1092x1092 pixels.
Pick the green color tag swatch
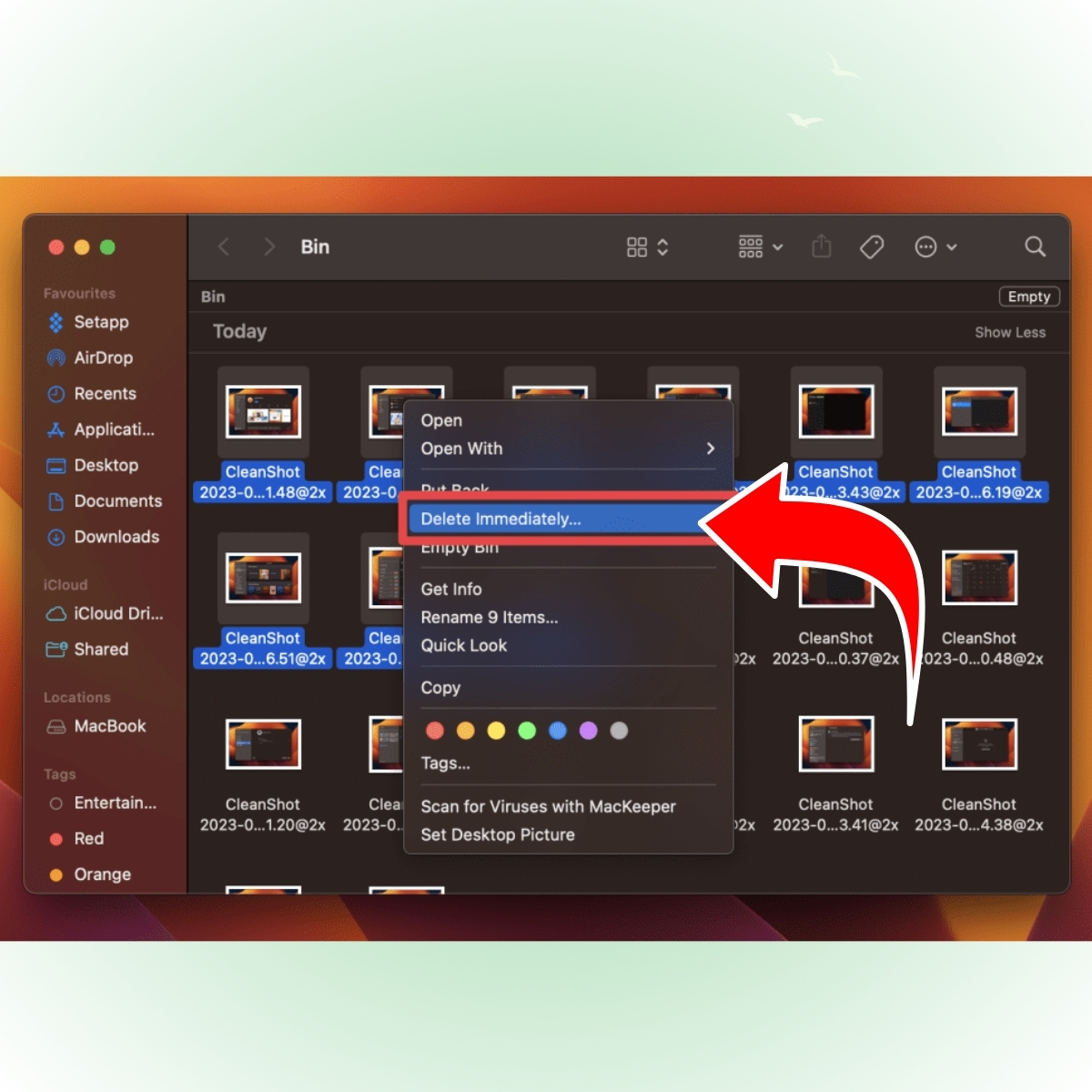[x=527, y=730]
